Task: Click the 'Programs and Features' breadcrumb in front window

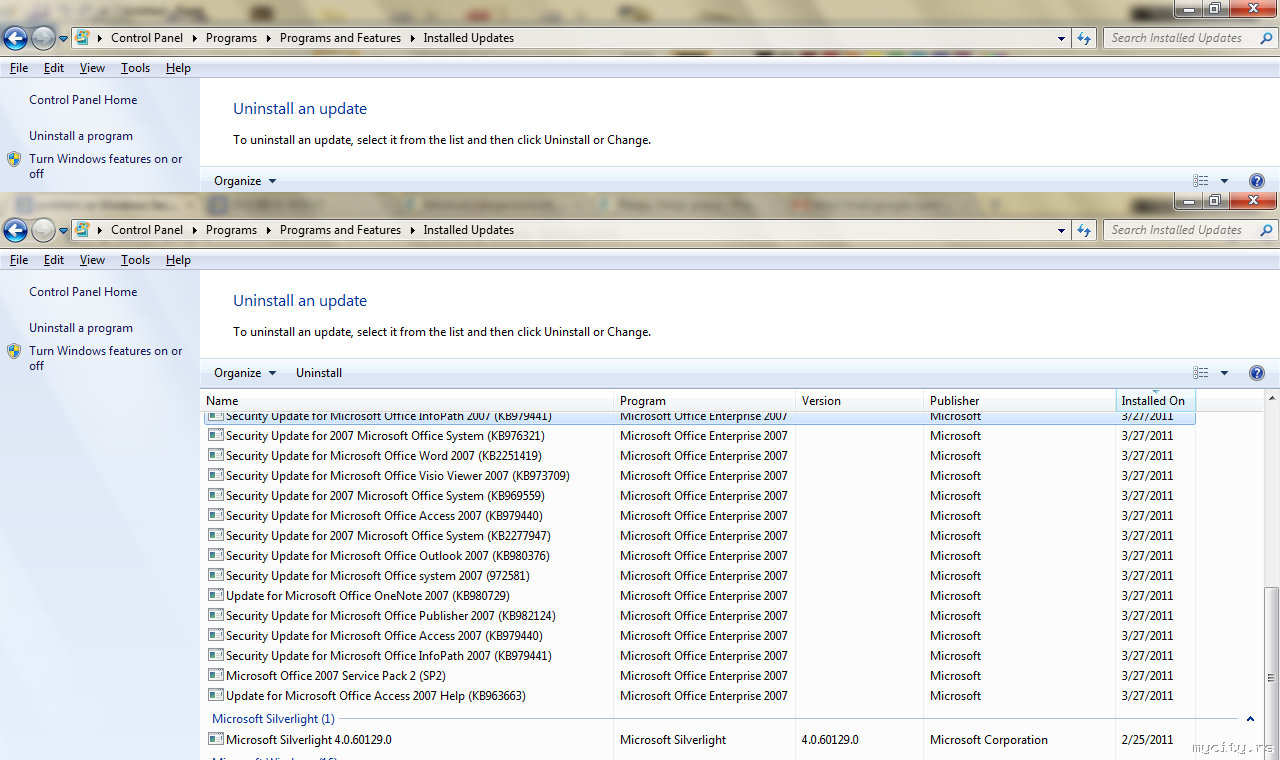Action: pyautogui.click(x=340, y=230)
